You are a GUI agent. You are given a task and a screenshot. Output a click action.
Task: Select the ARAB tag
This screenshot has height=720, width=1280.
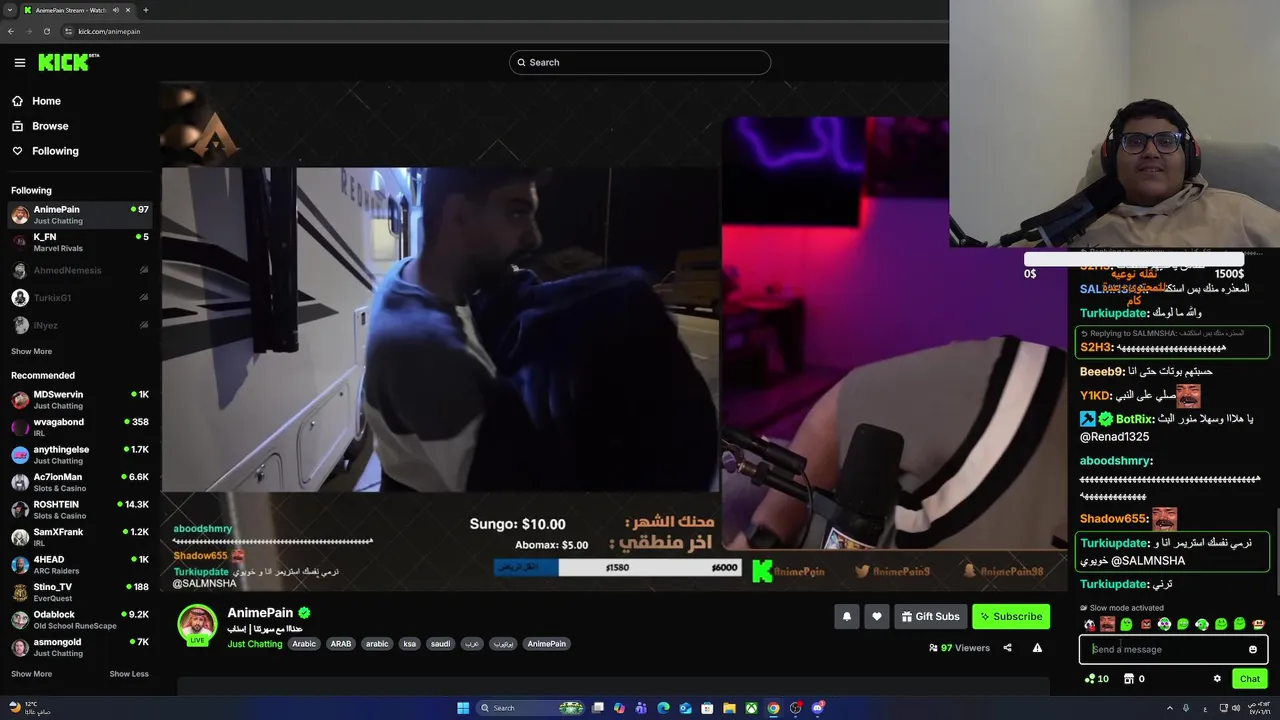tap(341, 644)
